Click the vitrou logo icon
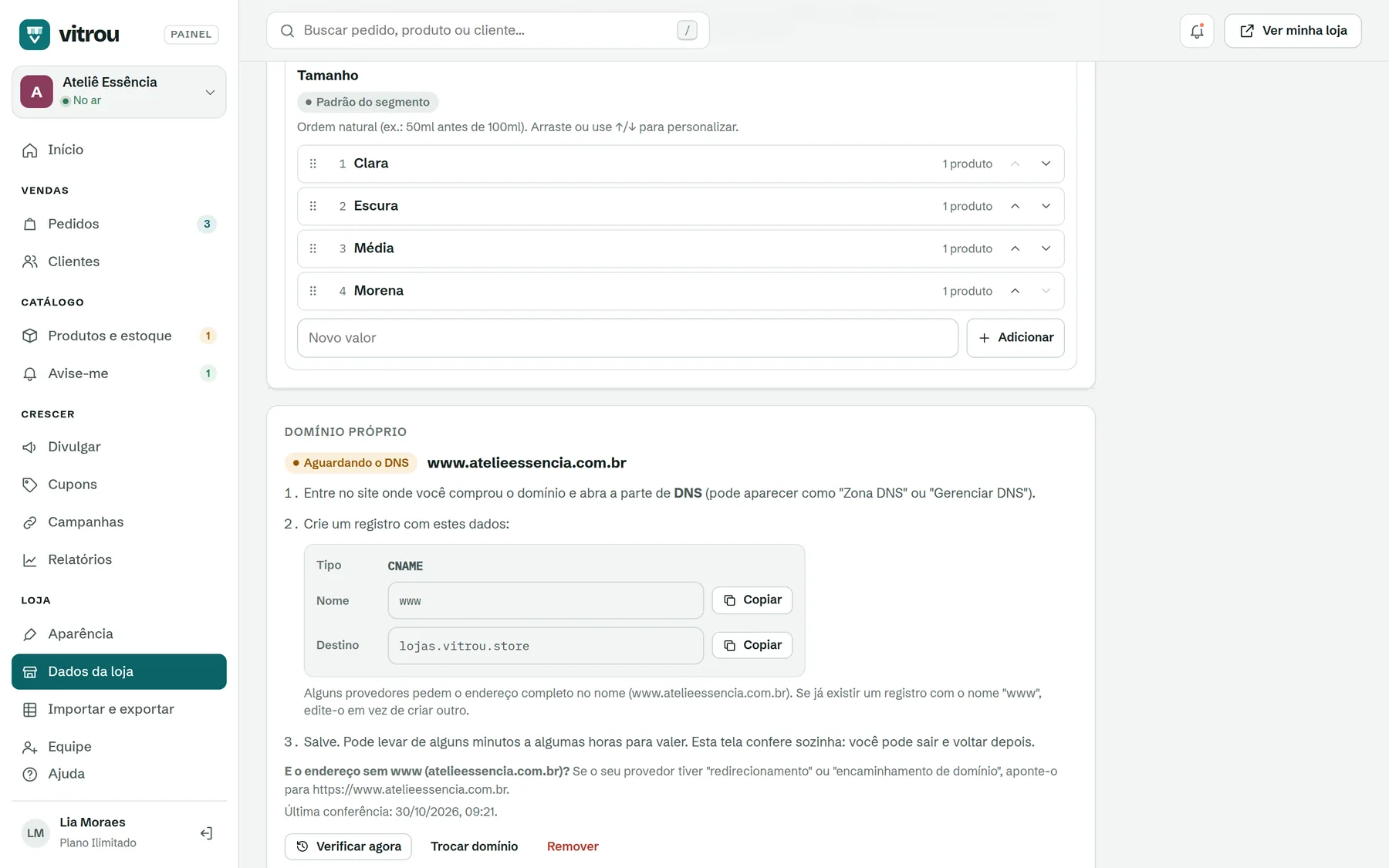 (x=35, y=34)
